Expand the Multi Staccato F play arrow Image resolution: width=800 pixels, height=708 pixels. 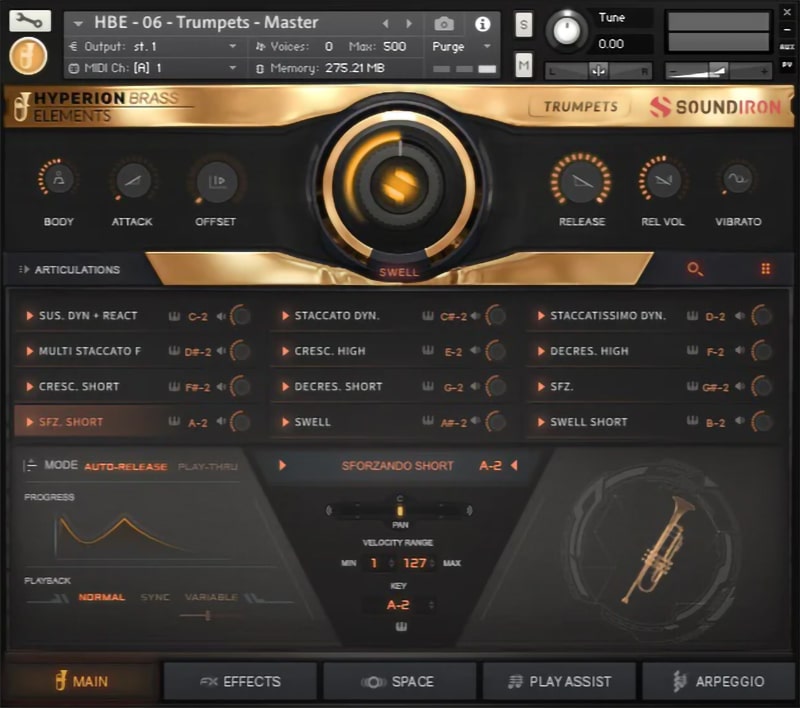pos(30,351)
